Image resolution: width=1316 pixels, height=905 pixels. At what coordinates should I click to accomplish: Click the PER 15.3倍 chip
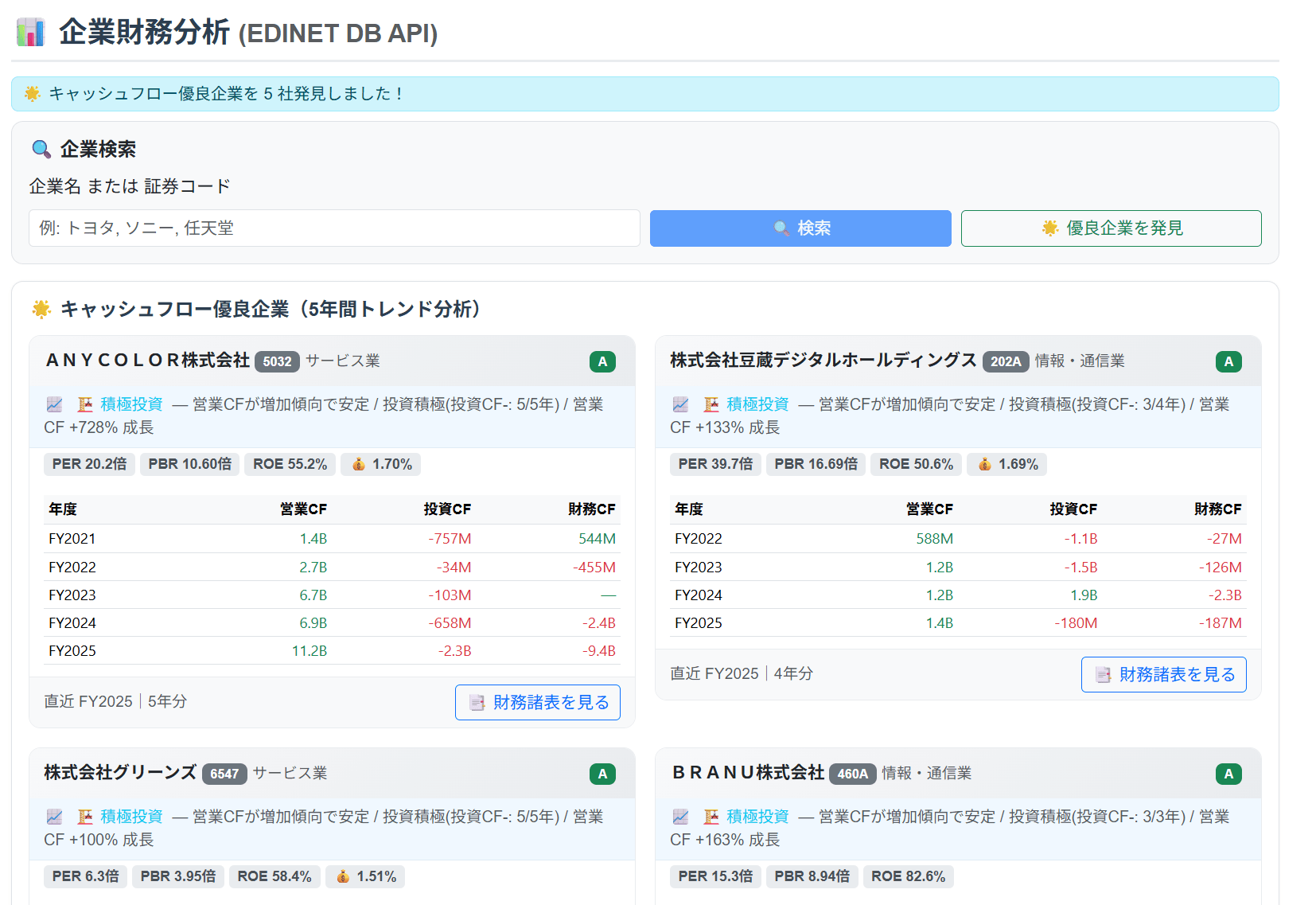tap(715, 876)
